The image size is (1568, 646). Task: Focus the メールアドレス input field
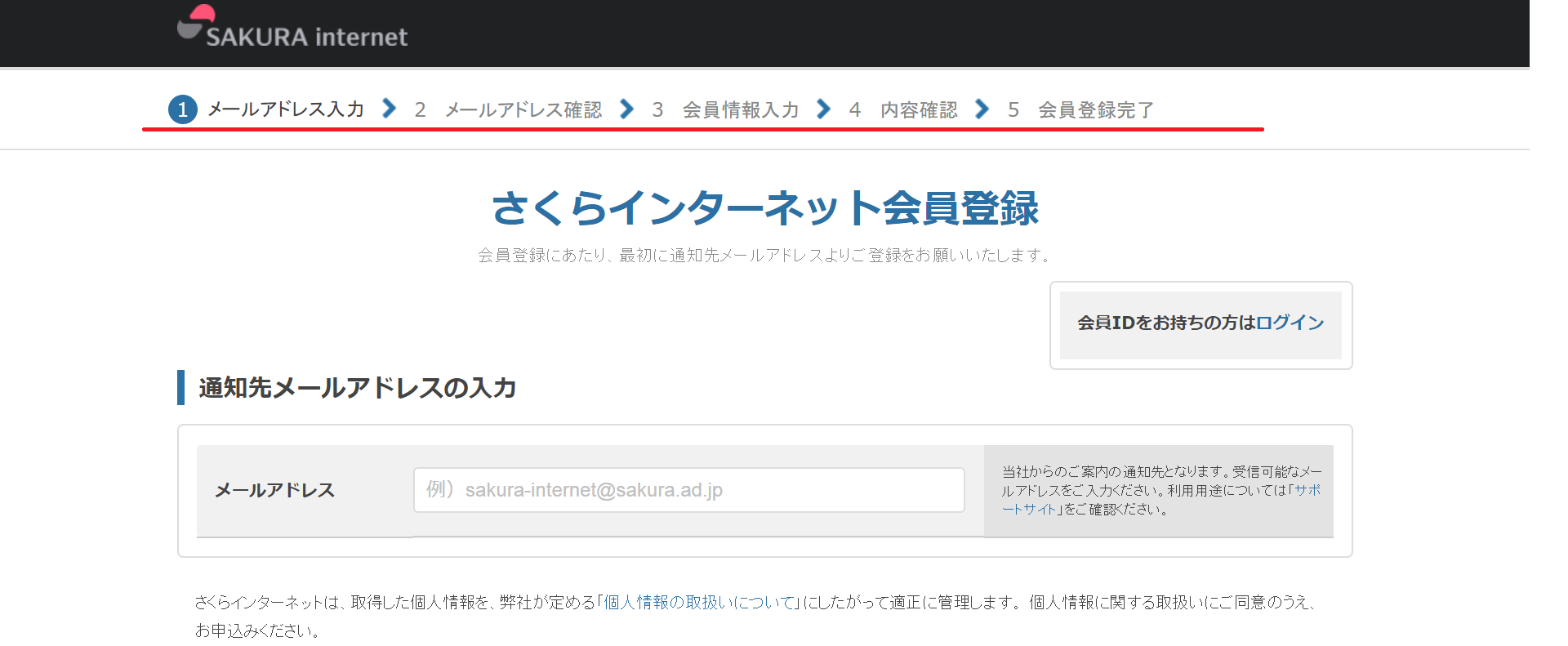[689, 490]
